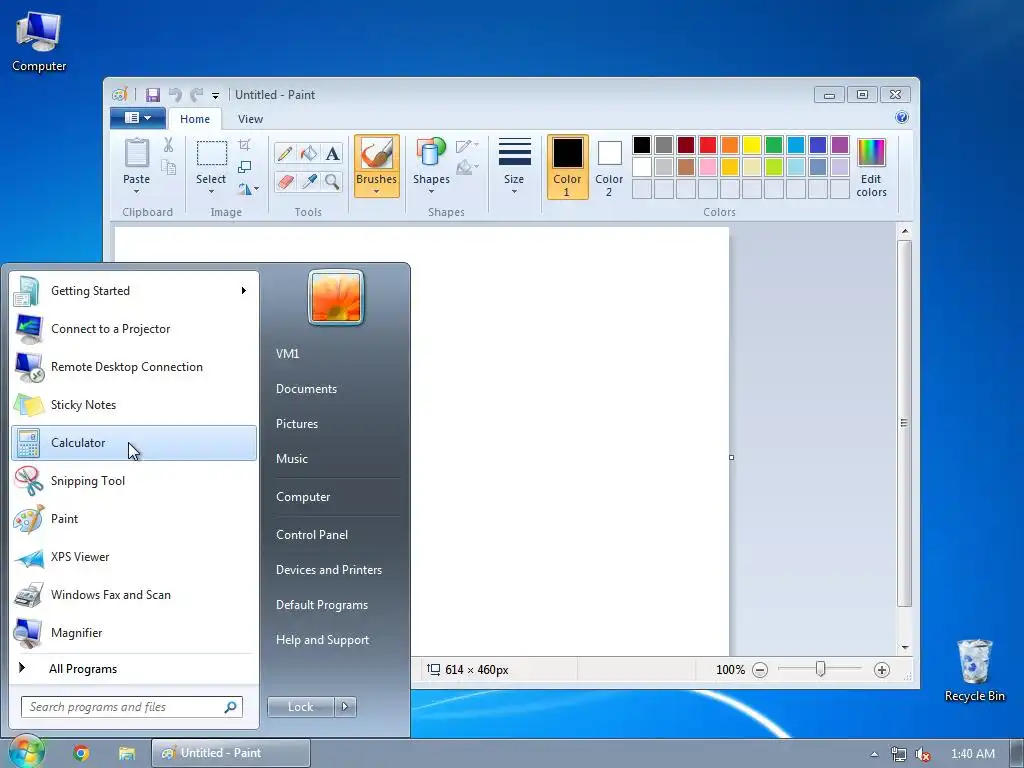Open Calculator from Start menu
Image resolution: width=1024 pixels, height=768 pixels.
tap(134, 443)
